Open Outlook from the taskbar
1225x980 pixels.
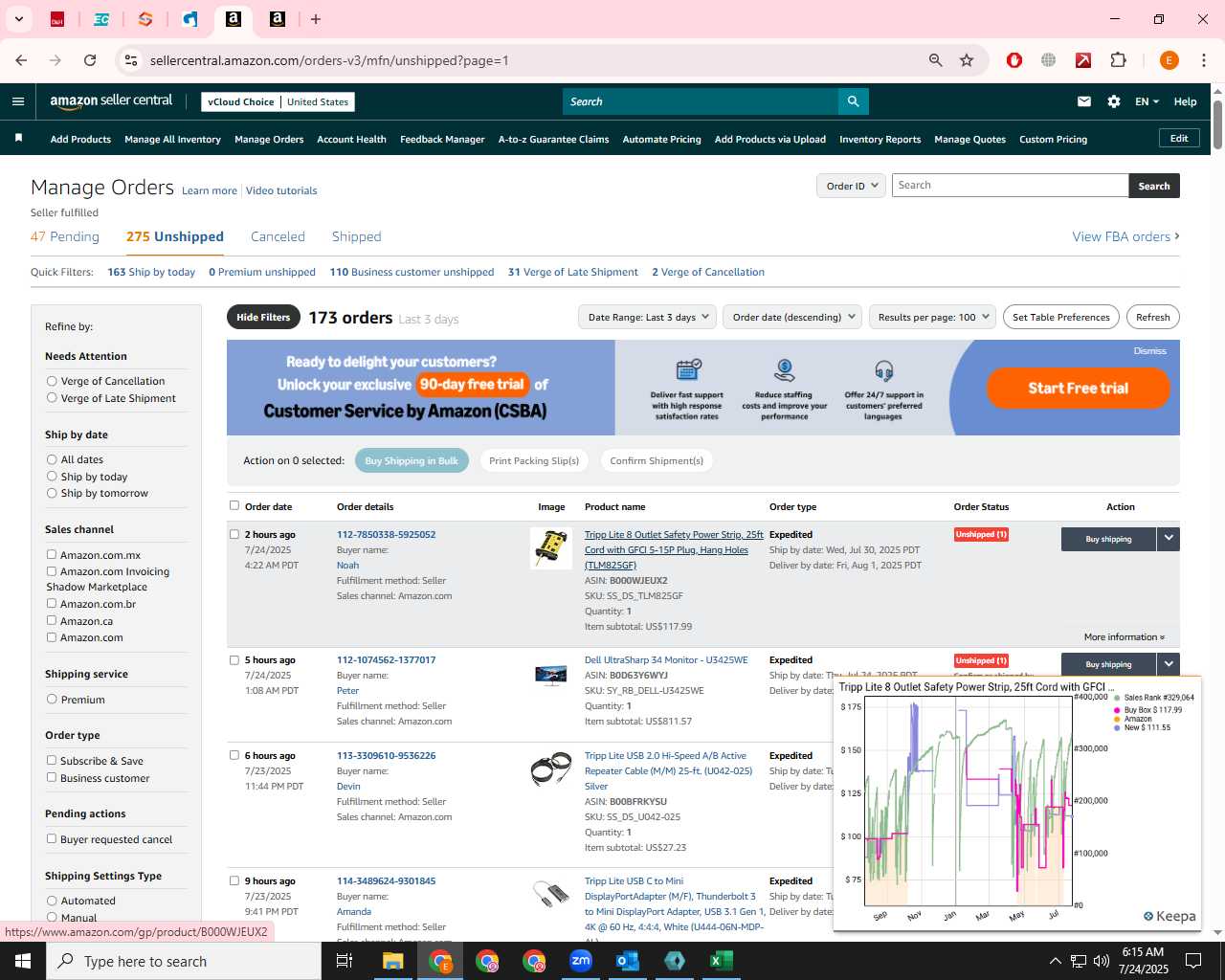click(x=628, y=961)
